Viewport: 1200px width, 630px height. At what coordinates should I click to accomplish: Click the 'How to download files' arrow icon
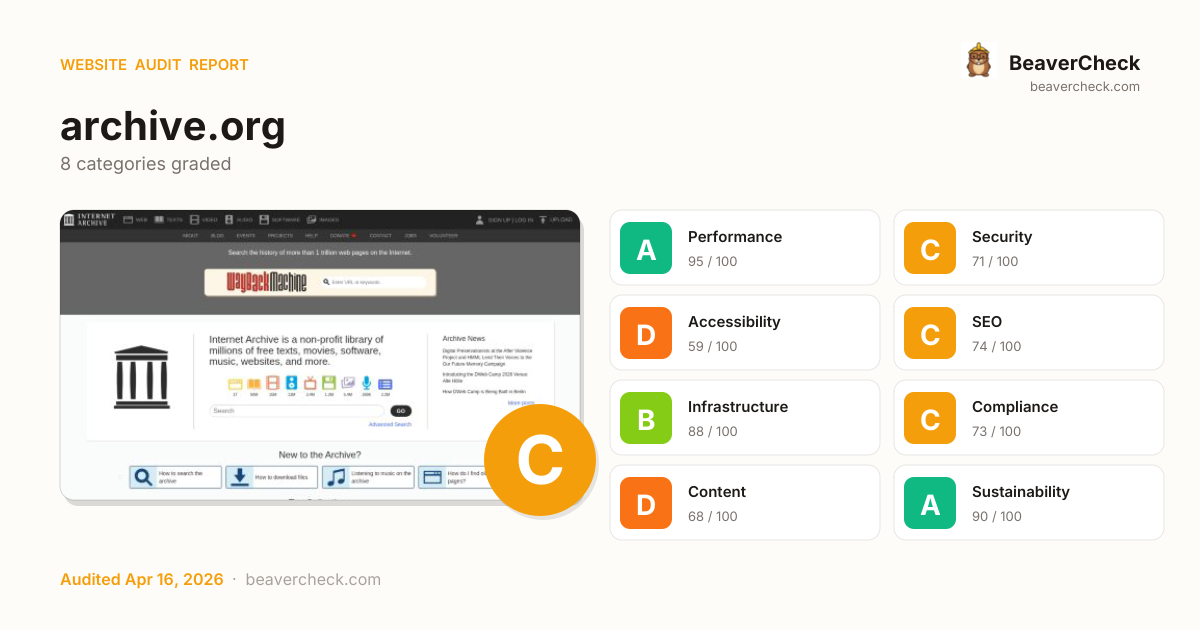[240, 477]
